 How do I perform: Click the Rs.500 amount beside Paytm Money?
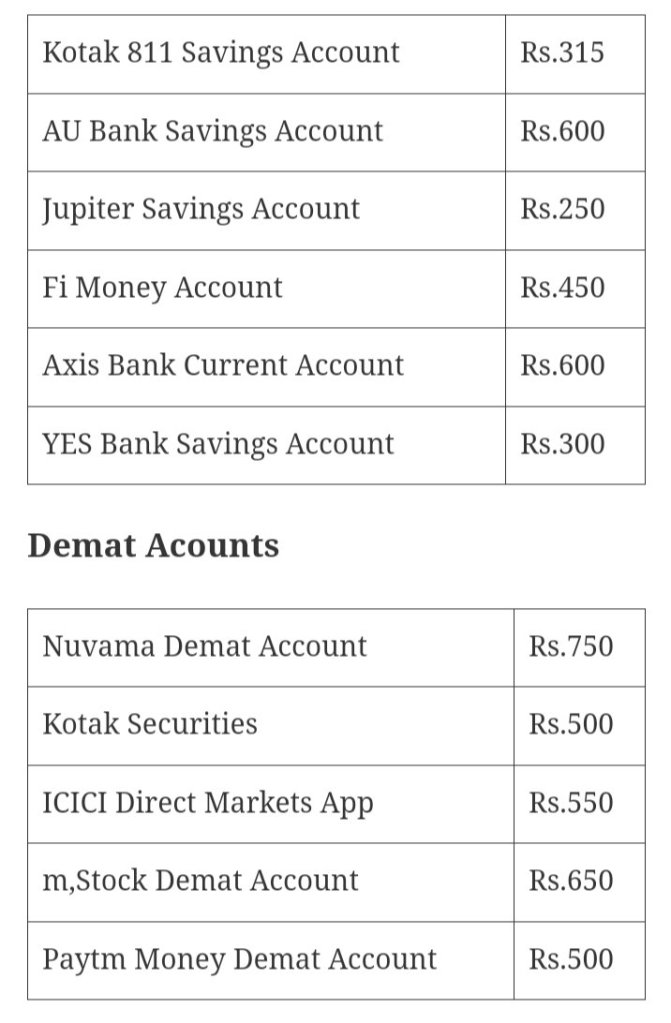click(571, 960)
